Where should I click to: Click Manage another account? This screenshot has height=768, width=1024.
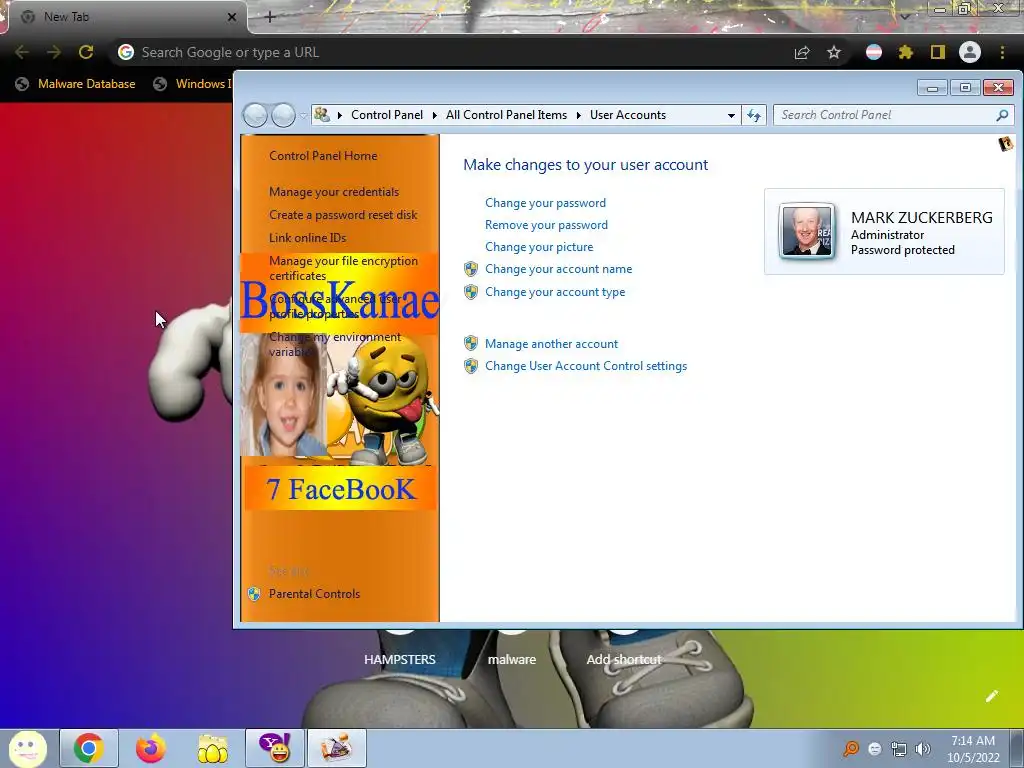pos(551,344)
